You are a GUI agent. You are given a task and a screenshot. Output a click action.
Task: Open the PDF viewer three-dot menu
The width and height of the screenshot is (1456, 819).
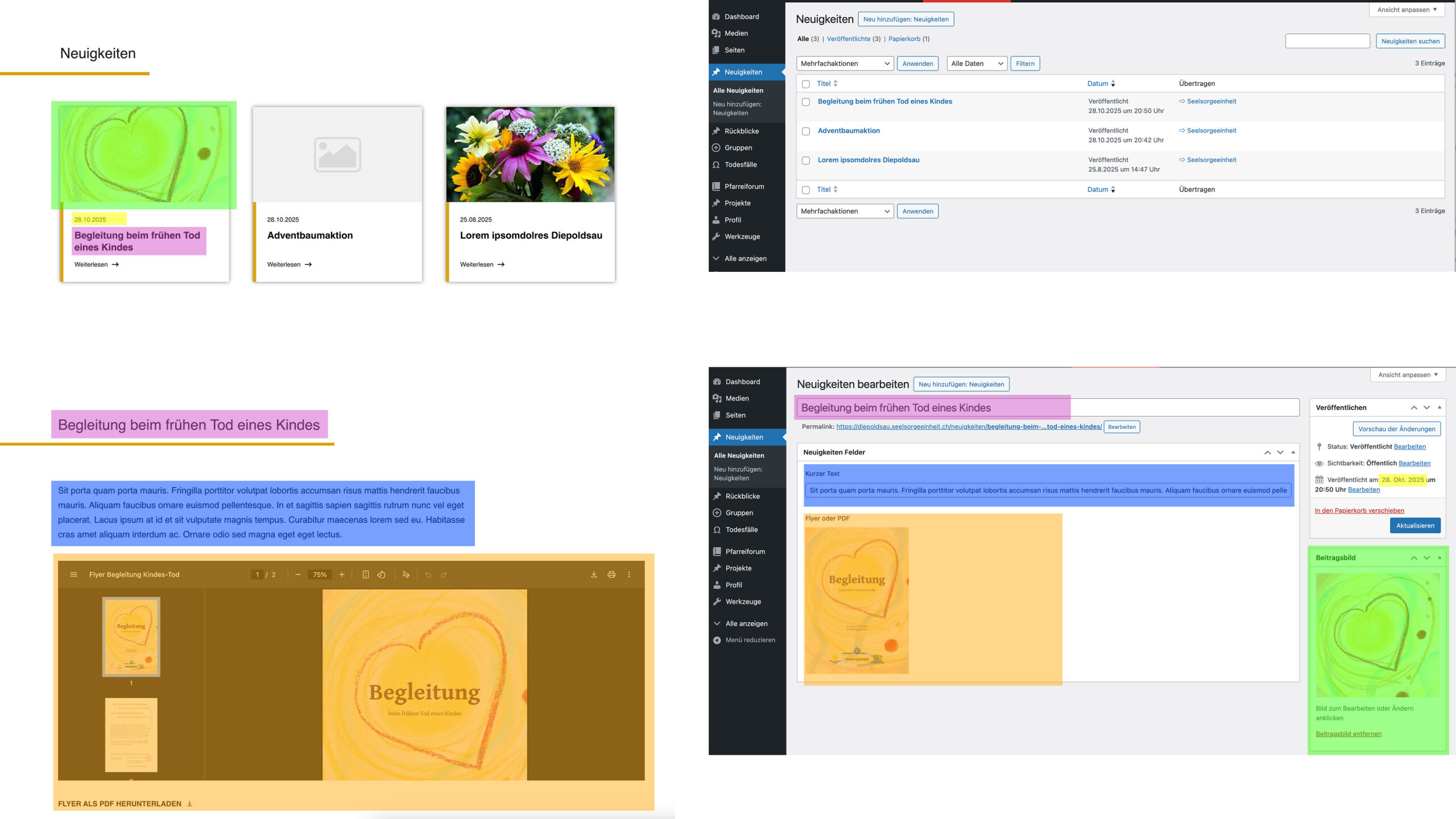[x=629, y=574]
